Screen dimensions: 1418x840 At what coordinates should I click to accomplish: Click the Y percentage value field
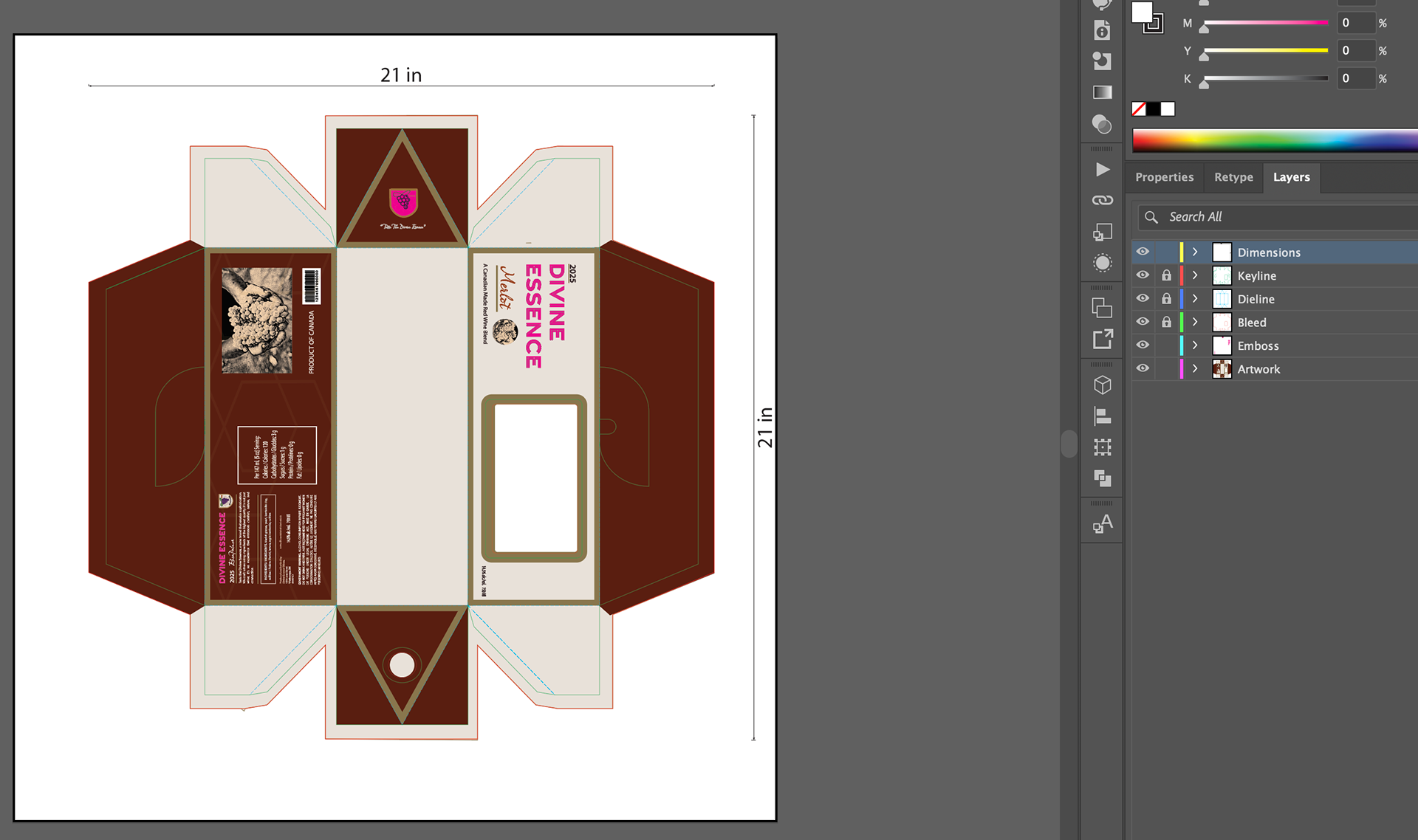tap(1357, 50)
